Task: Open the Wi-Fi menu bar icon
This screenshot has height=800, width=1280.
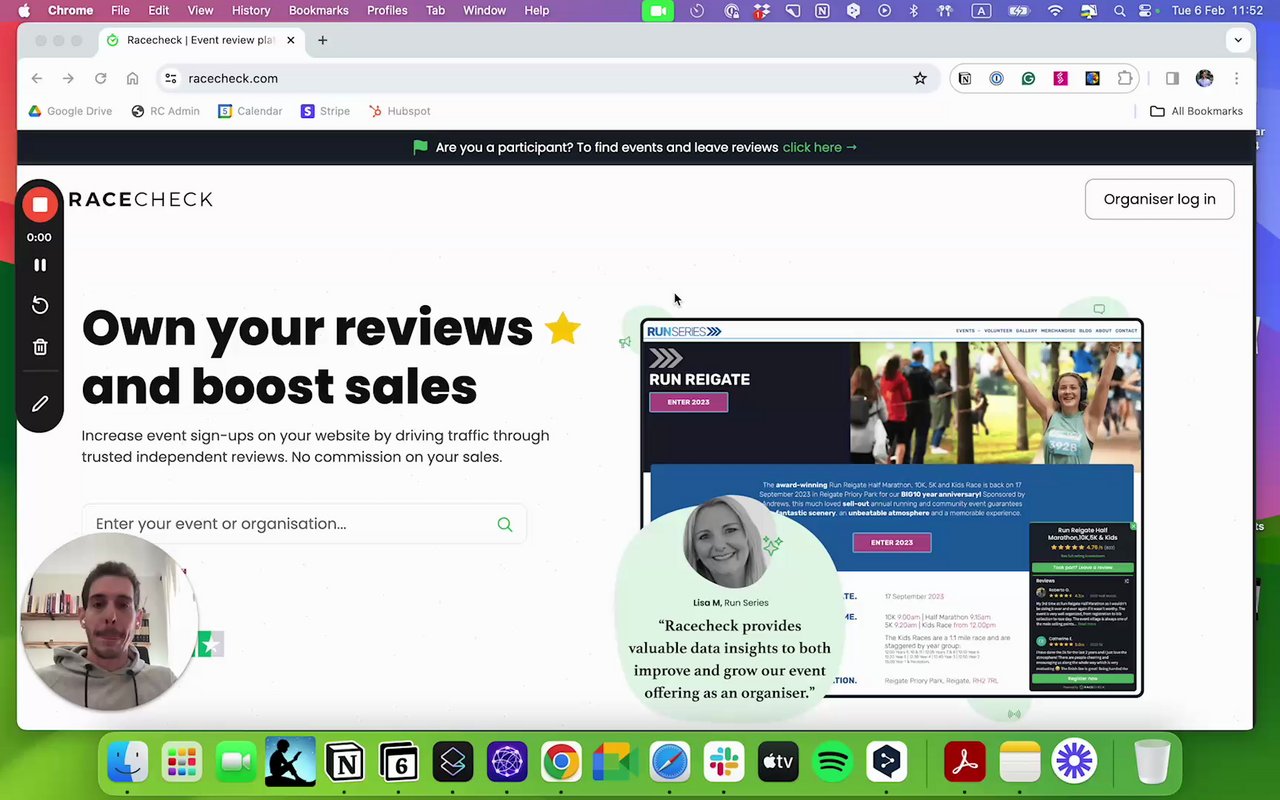Action: pos(1055,10)
